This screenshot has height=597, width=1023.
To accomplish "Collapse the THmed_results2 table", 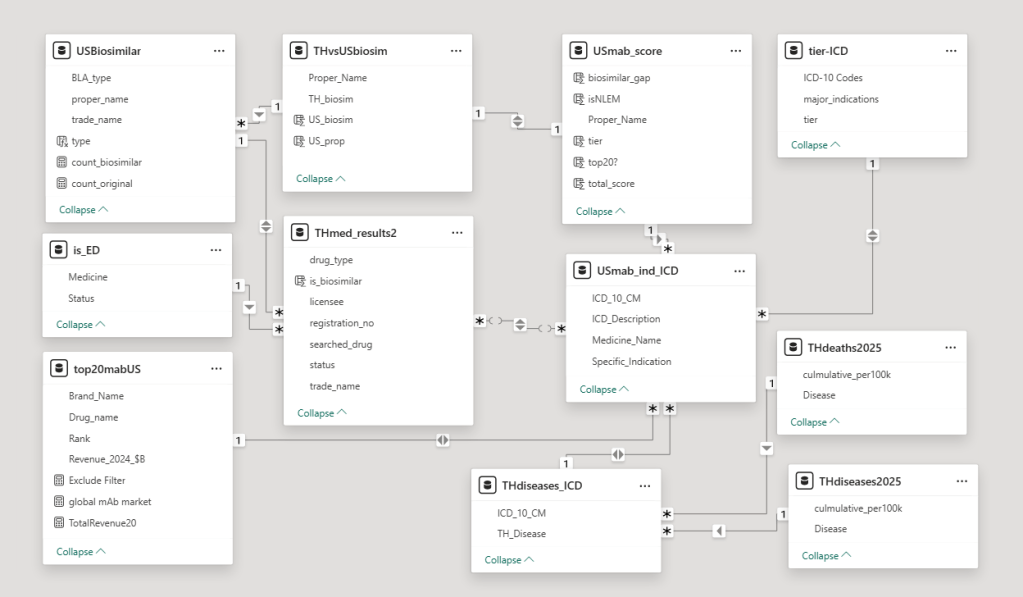I will click(x=321, y=413).
